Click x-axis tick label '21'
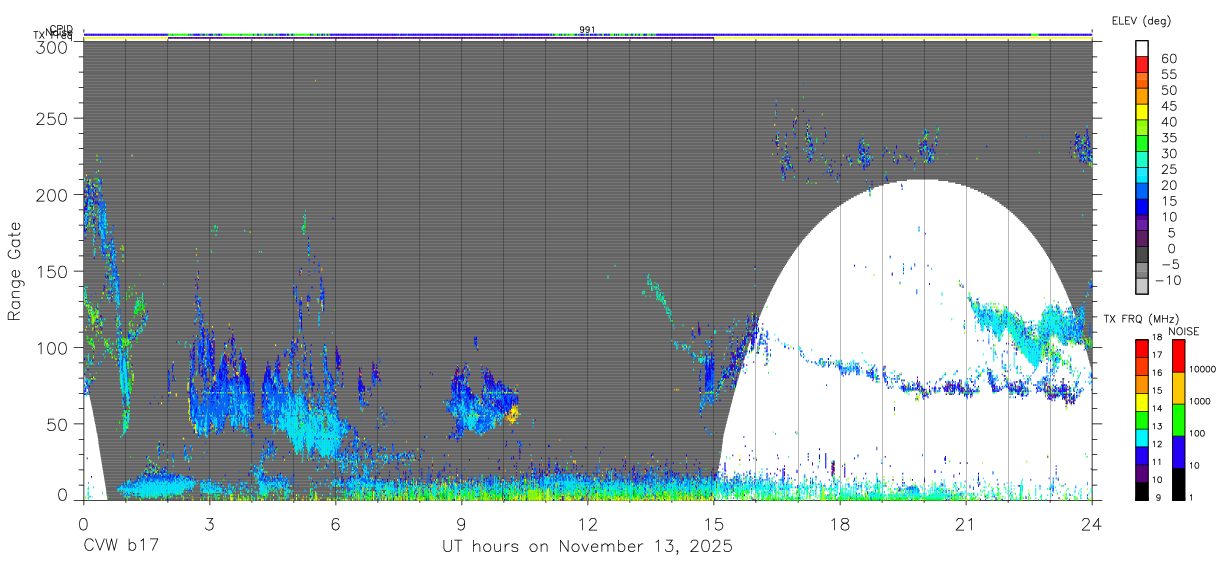1228x567 pixels. pyautogui.click(x=966, y=523)
